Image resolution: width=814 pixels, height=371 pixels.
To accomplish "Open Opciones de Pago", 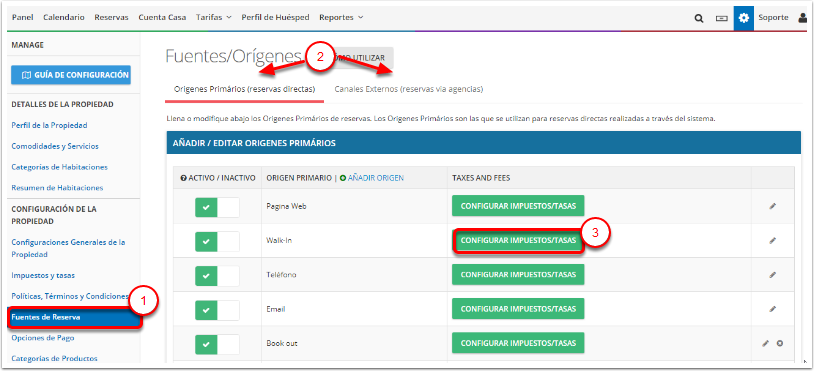I will pos(43,338).
